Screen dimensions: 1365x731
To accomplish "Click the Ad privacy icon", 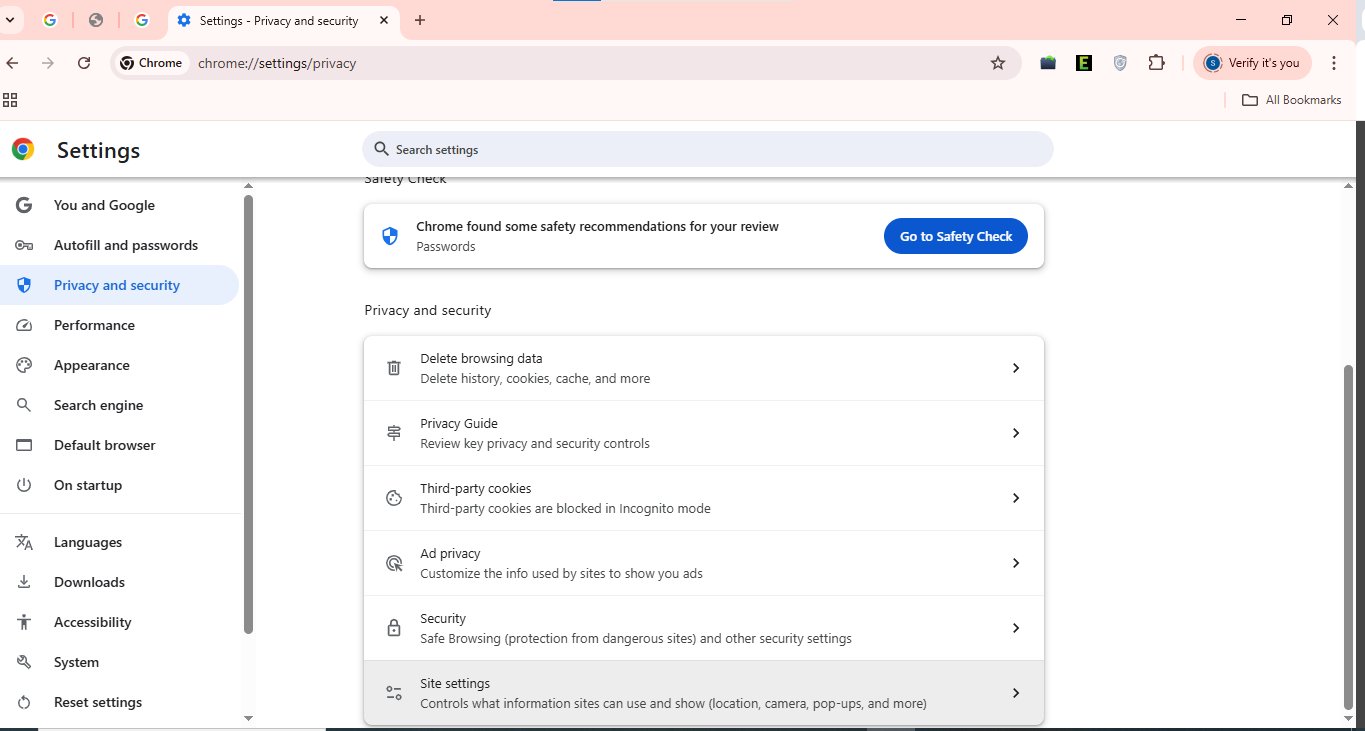I will coord(394,563).
